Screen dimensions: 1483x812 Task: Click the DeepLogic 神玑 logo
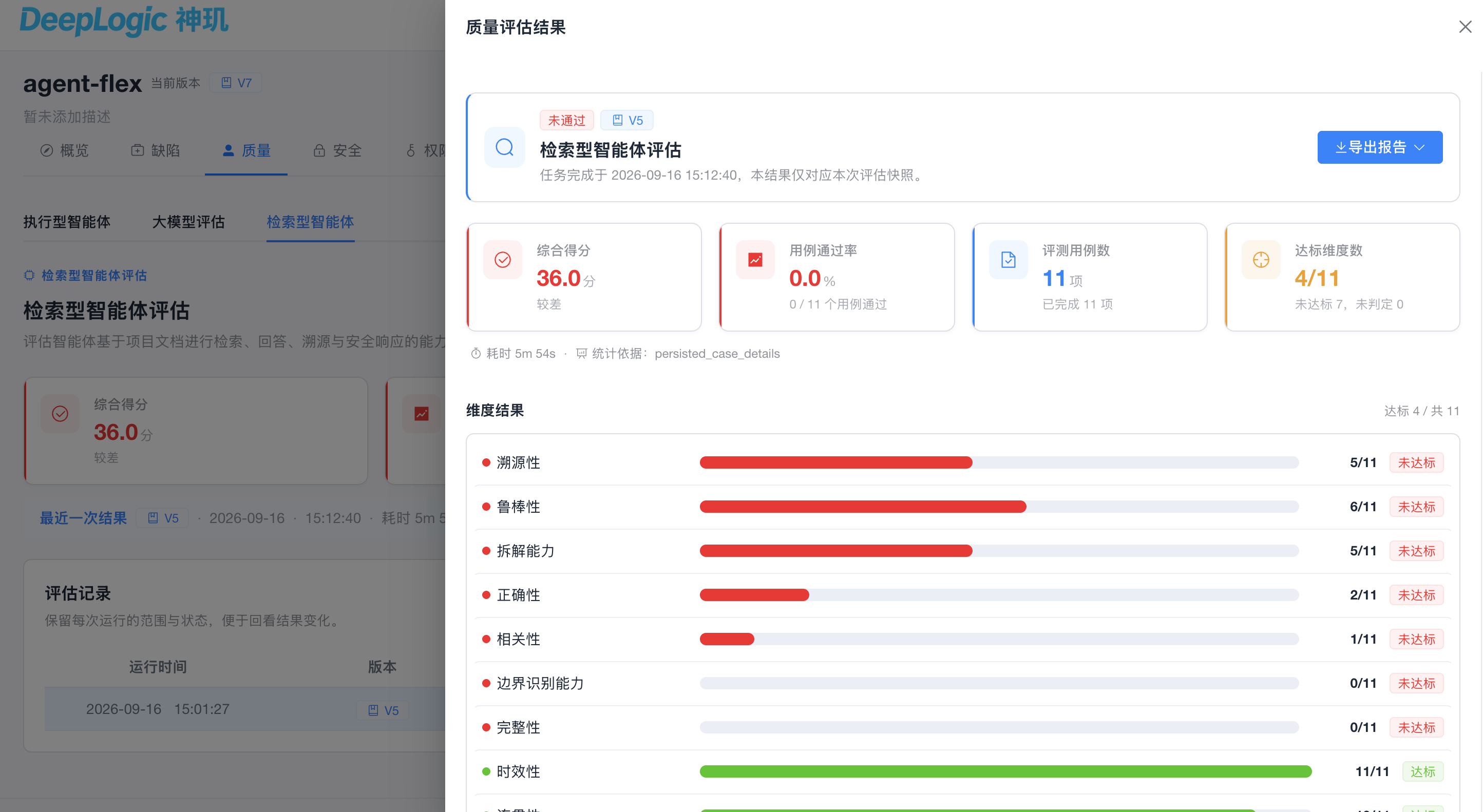[x=124, y=21]
